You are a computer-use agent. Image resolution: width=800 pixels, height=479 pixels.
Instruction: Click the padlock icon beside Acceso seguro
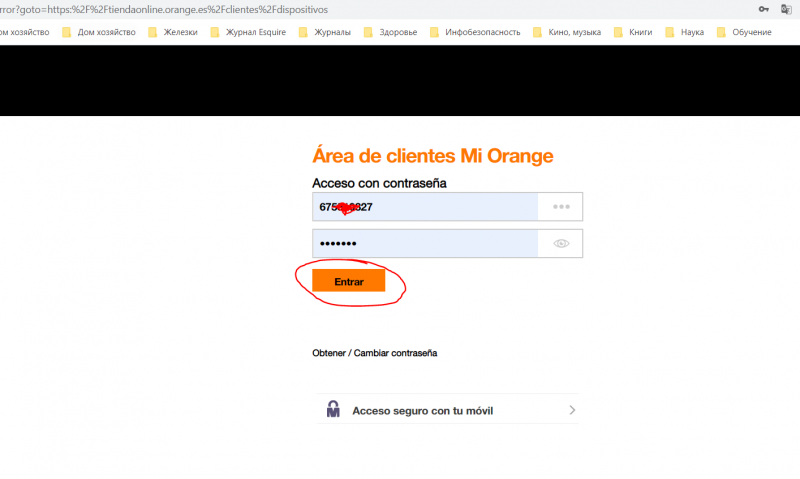(x=334, y=410)
